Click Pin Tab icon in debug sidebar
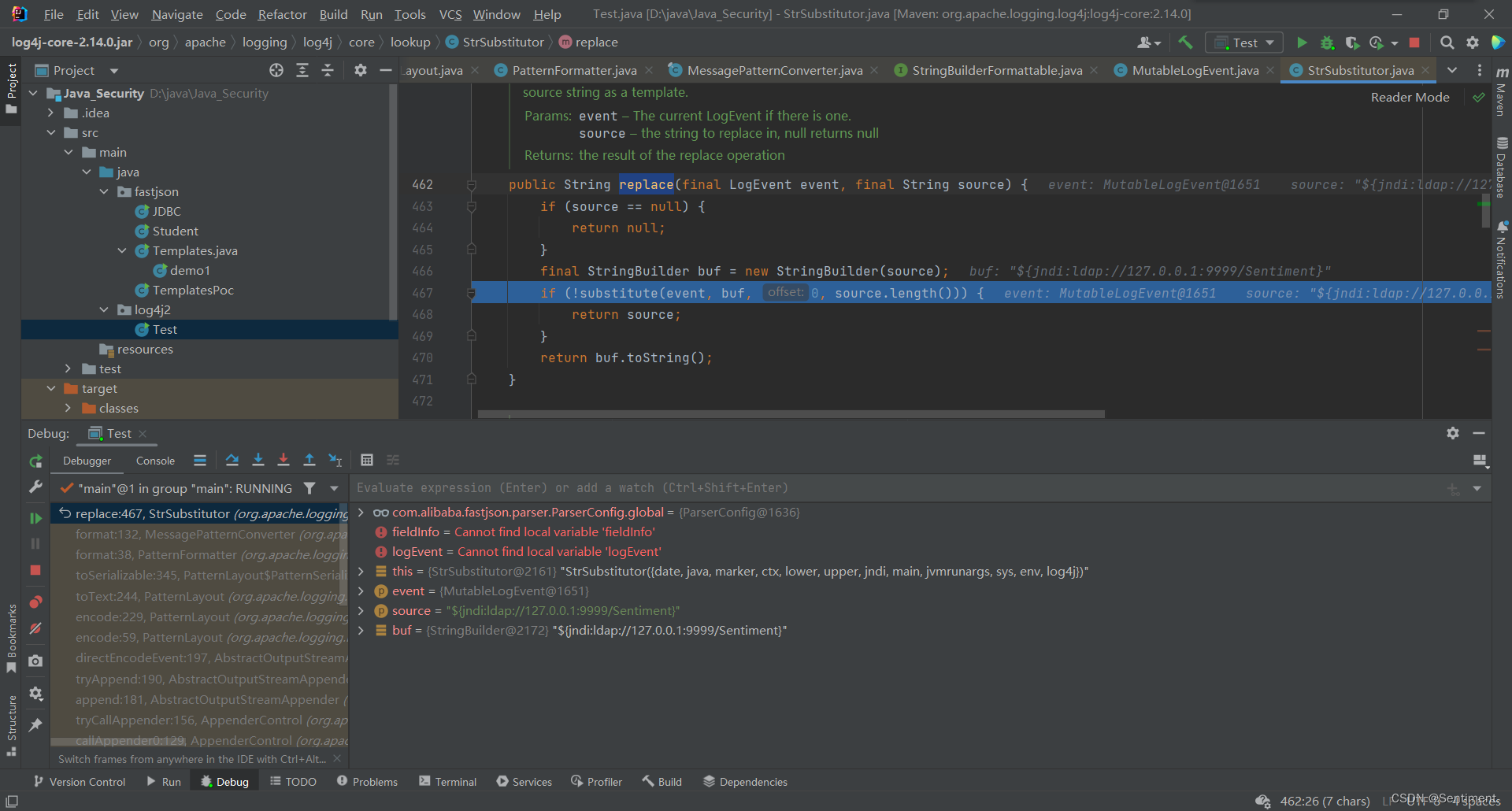The width and height of the screenshot is (1512, 811). pyautogui.click(x=35, y=725)
